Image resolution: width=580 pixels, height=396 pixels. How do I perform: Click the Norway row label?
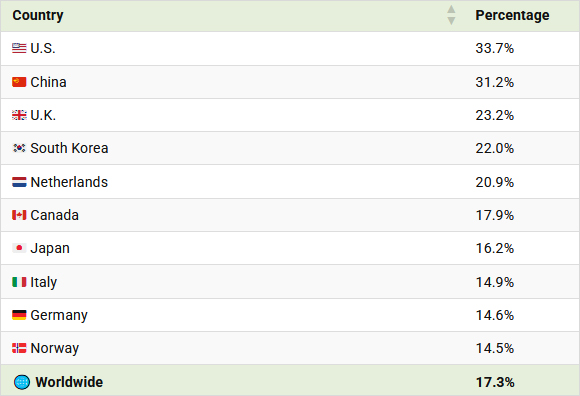click(x=55, y=348)
